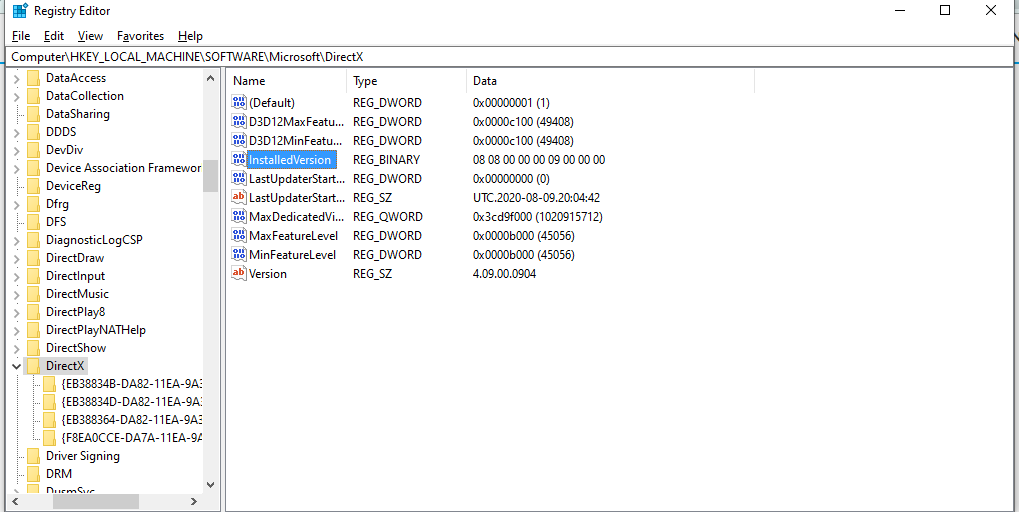Image resolution: width=1019 pixels, height=512 pixels.
Task: Click the UTC.2020-08-09.20:04:42 data cell
Action: pyautogui.click(x=536, y=198)
